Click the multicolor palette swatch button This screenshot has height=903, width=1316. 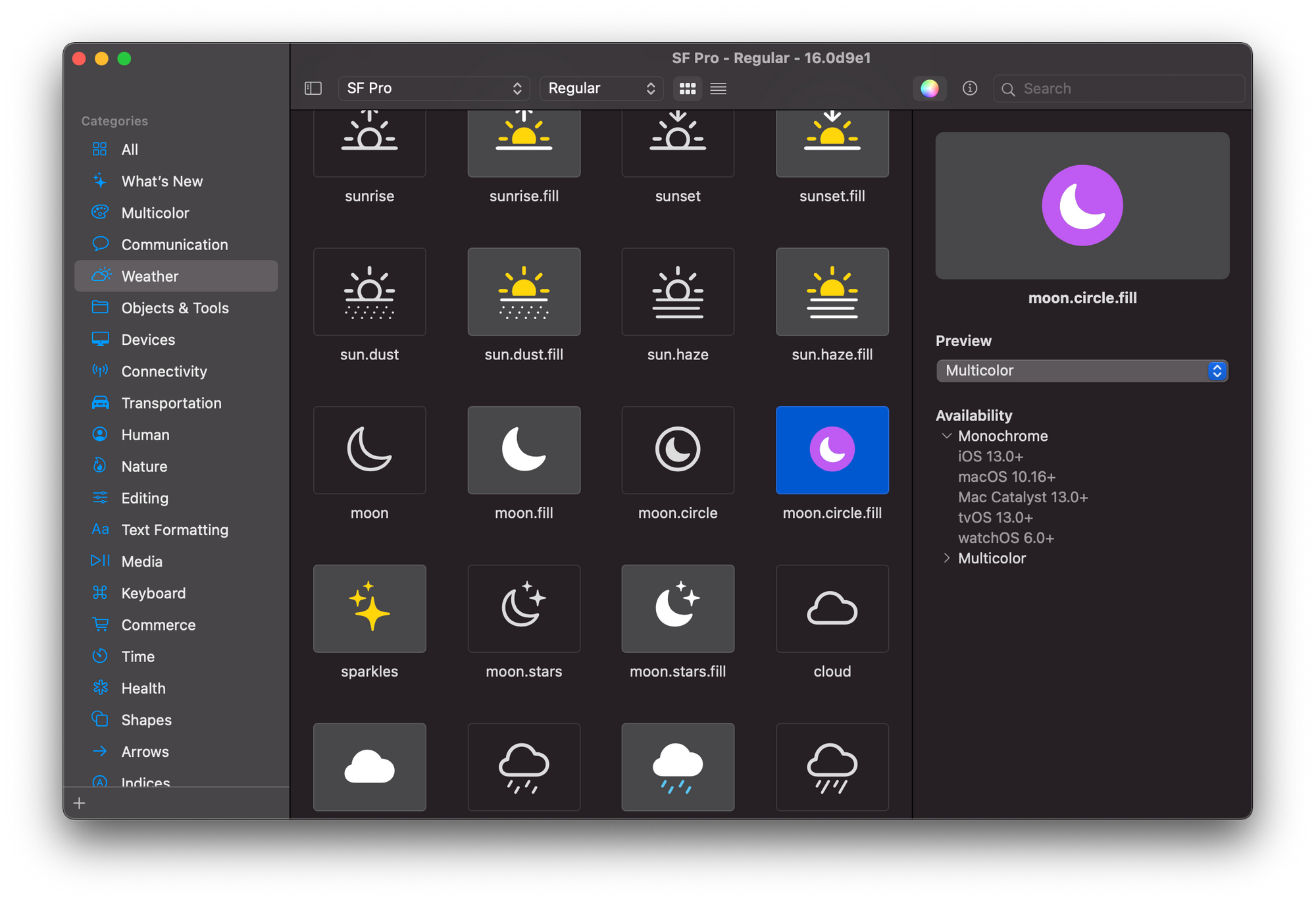(928, 89)
